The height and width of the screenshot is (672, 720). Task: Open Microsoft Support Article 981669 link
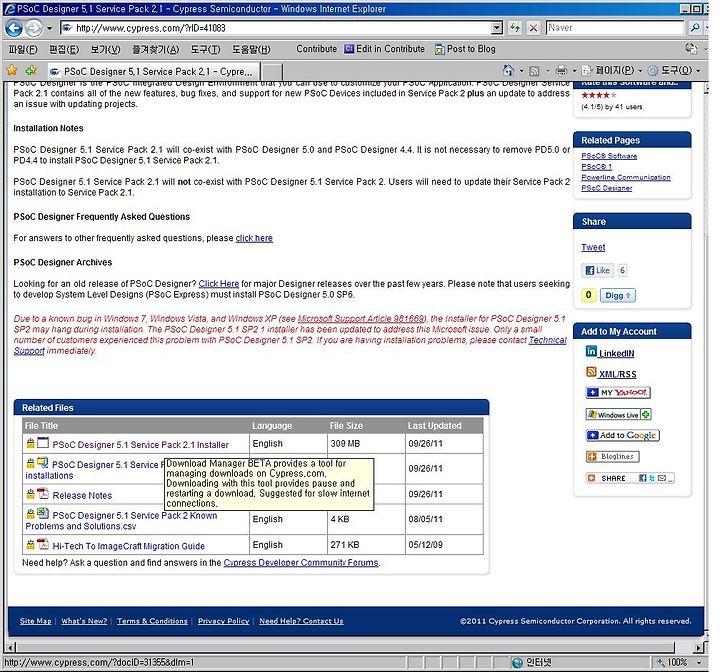[362, 318]
